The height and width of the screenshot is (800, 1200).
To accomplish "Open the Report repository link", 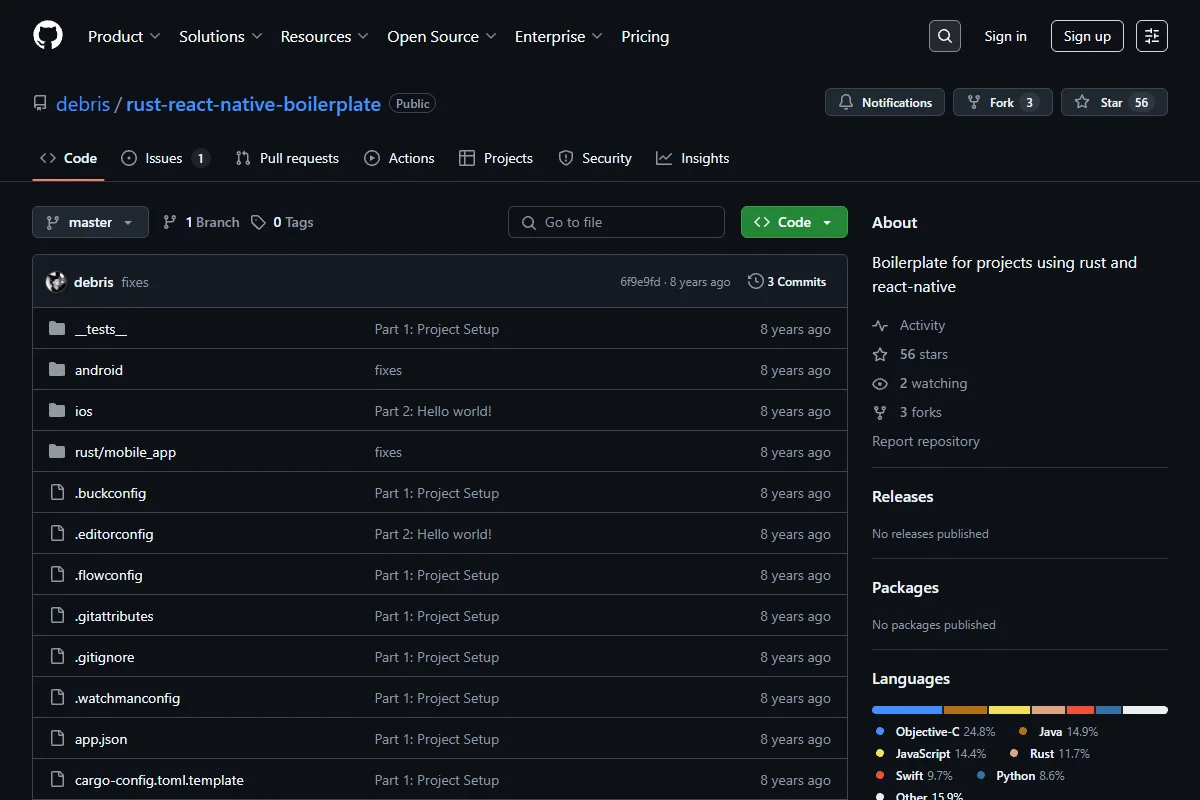I will pyautogui.click(x=926, y=441).
